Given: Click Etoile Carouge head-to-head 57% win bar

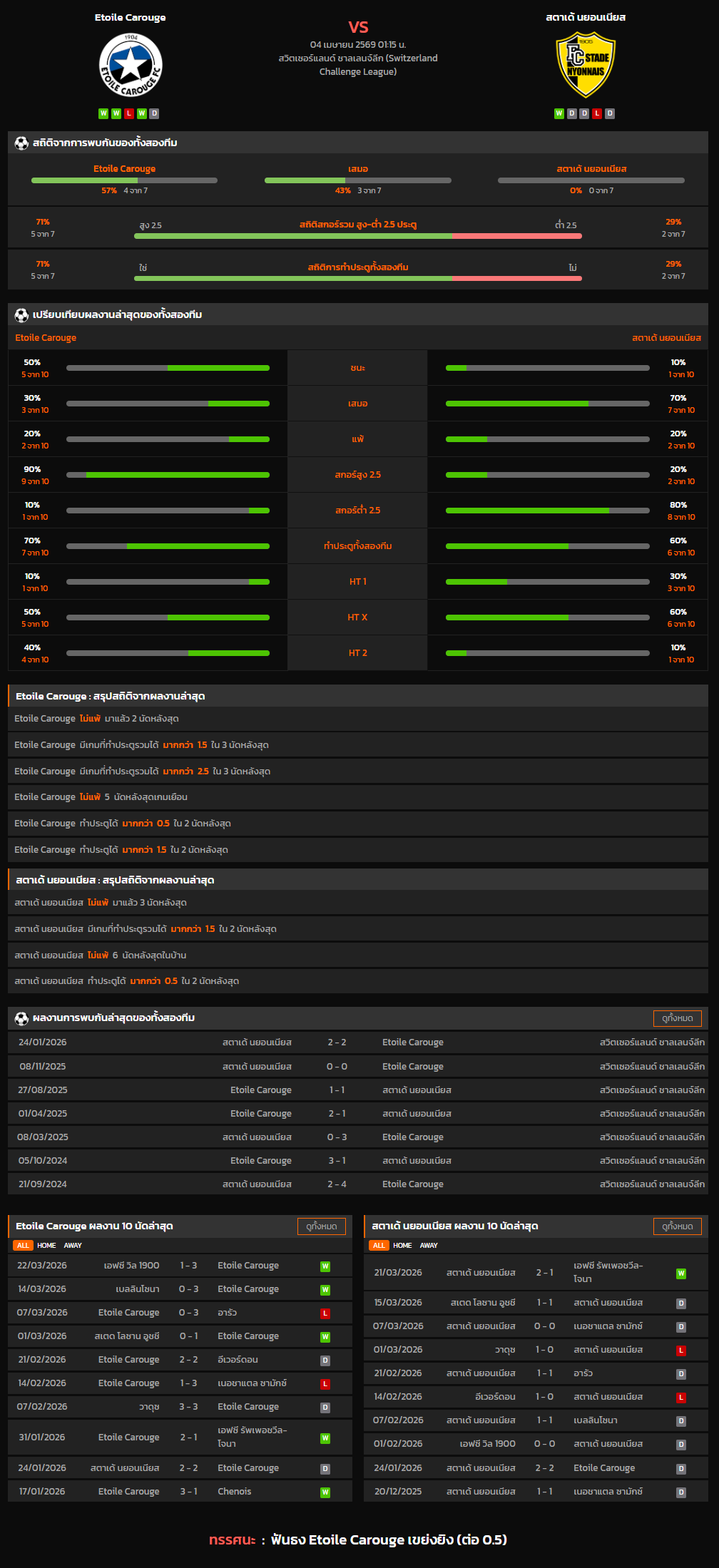Looking at the screenshot, I should (124, 180).
